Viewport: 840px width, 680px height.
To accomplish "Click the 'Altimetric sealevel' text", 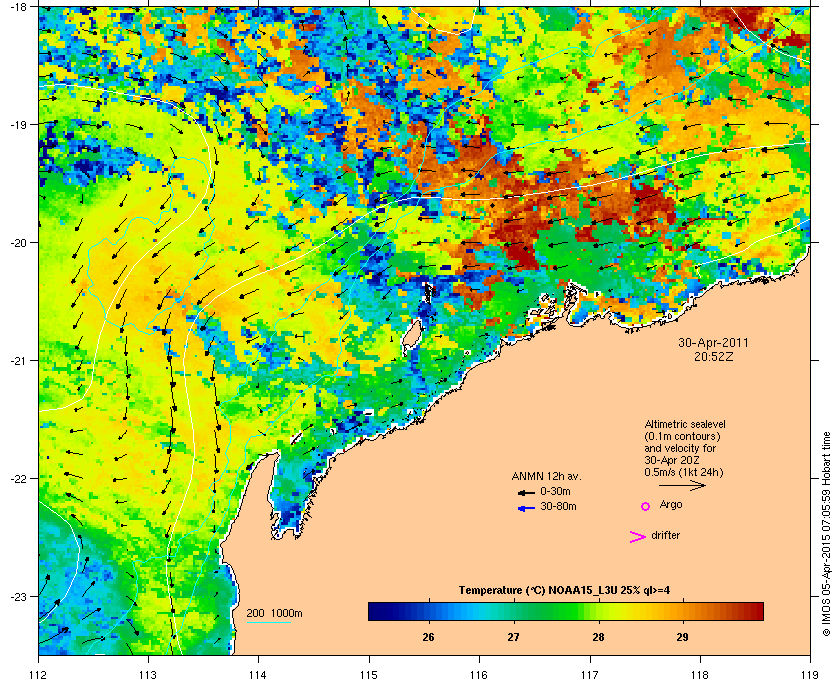I will coord(685,424).
